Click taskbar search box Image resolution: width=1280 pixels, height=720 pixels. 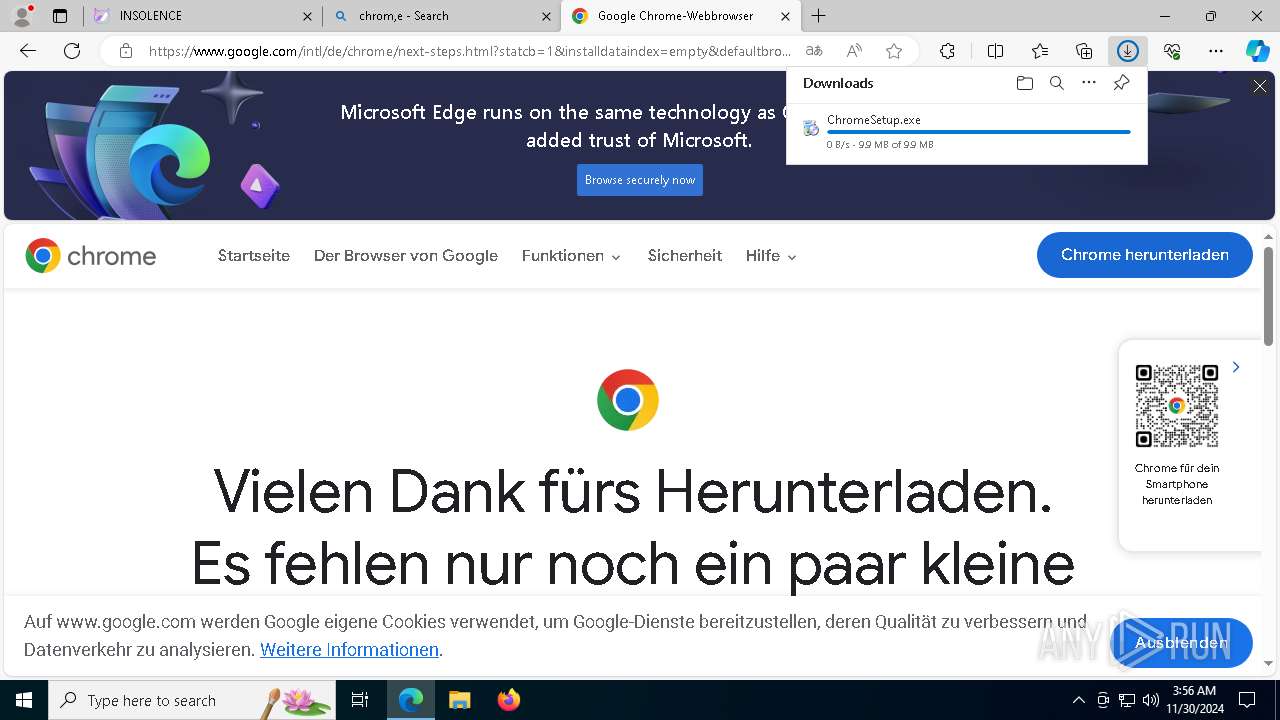coord(192,700)
